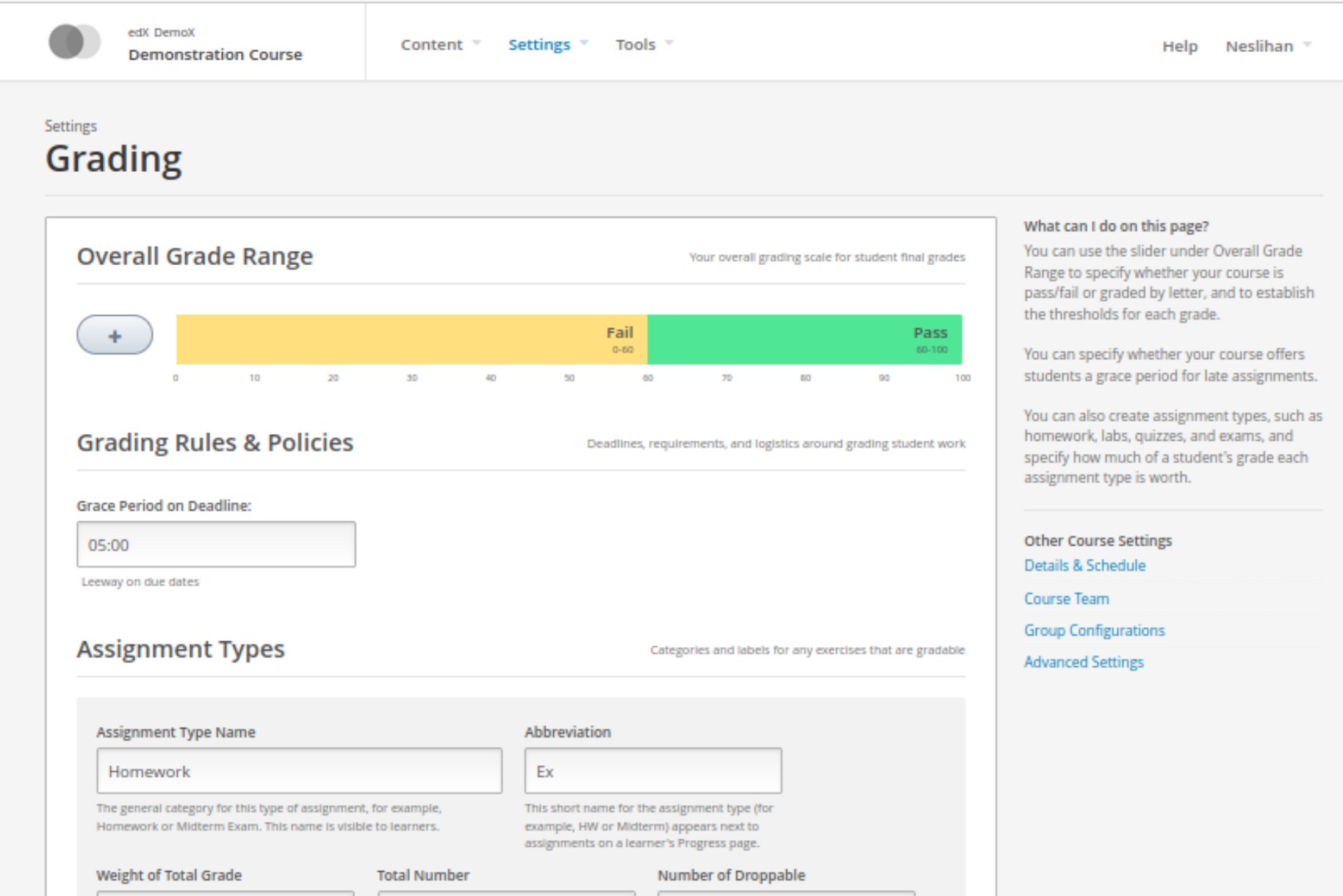Expand the Content dropdown arrow
This screenshot has height=896, width=1343.
point(476,43)
